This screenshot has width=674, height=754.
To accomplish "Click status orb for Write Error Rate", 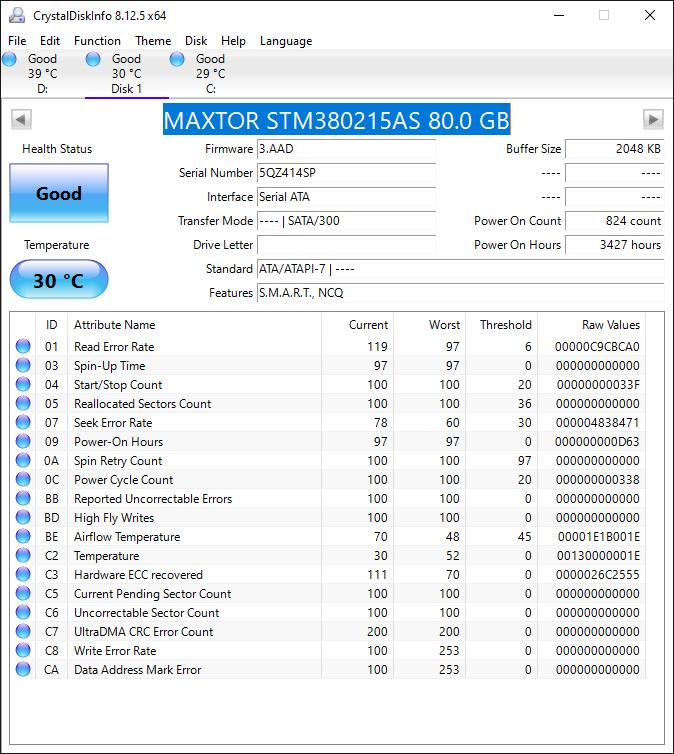I will (23, 650).
